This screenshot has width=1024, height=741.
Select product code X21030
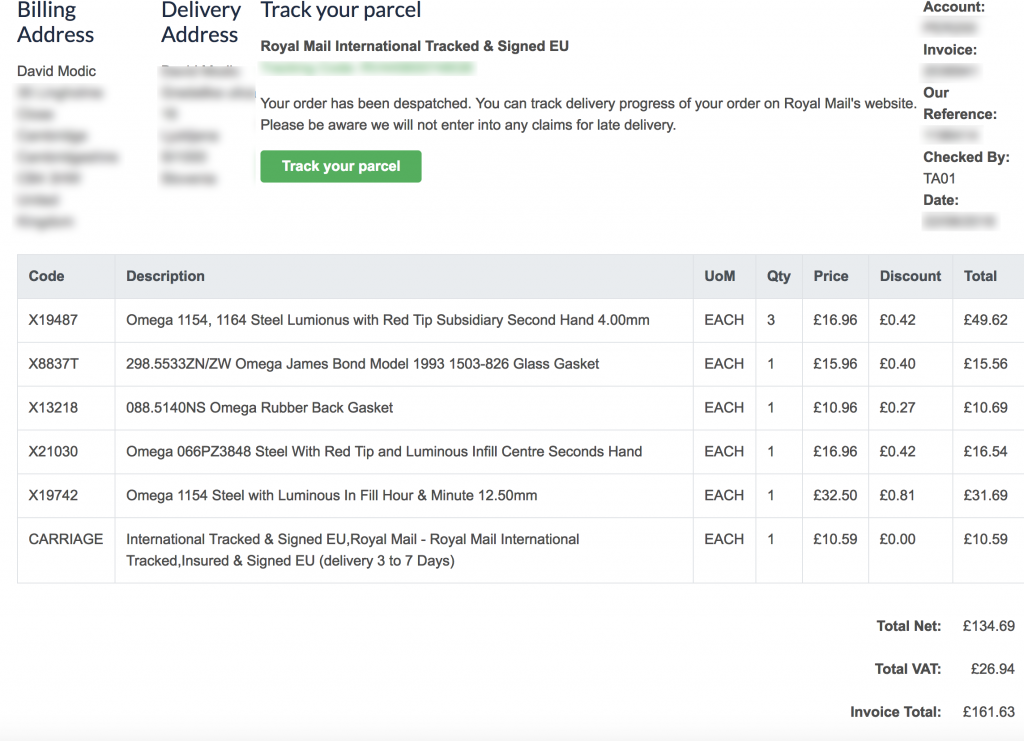[53, 451]
